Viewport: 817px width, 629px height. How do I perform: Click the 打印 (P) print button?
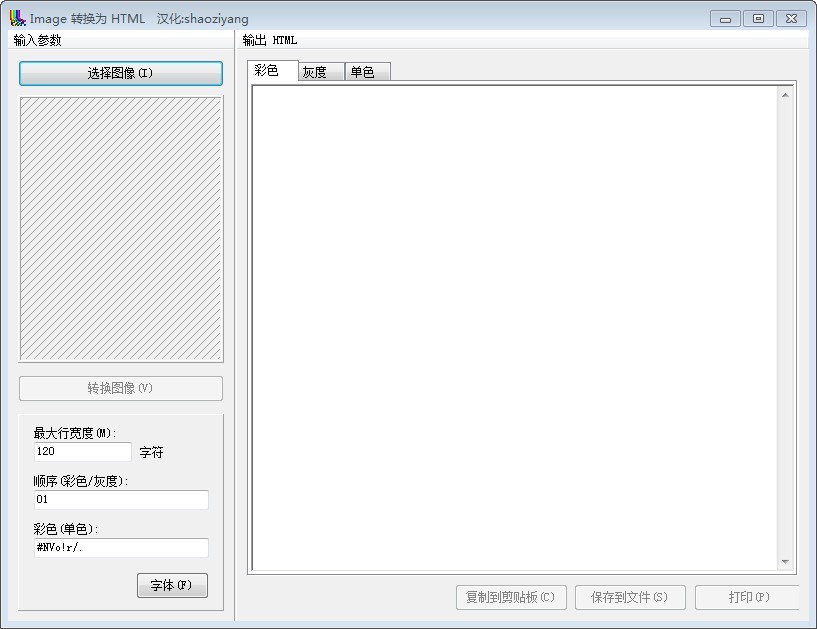point(748,597)
